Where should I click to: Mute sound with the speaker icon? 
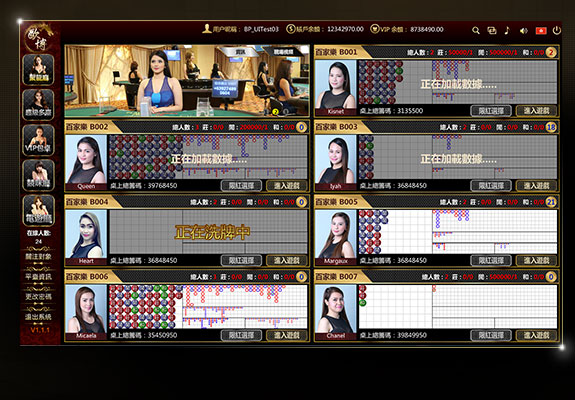[x=523, y=31]
